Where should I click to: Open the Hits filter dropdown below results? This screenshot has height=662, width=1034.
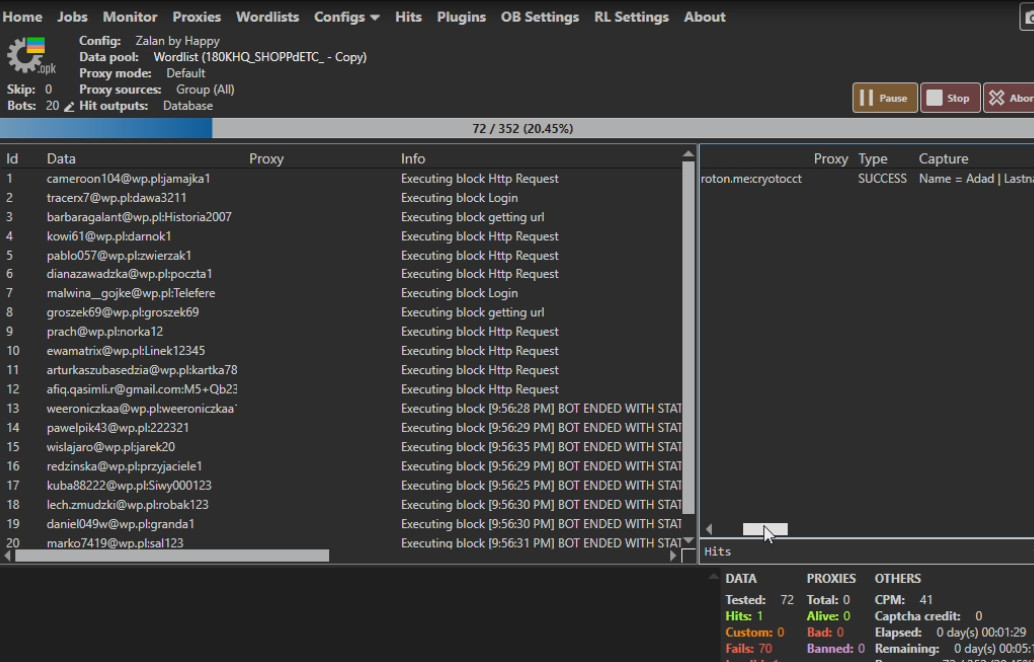tap(866, 551)
